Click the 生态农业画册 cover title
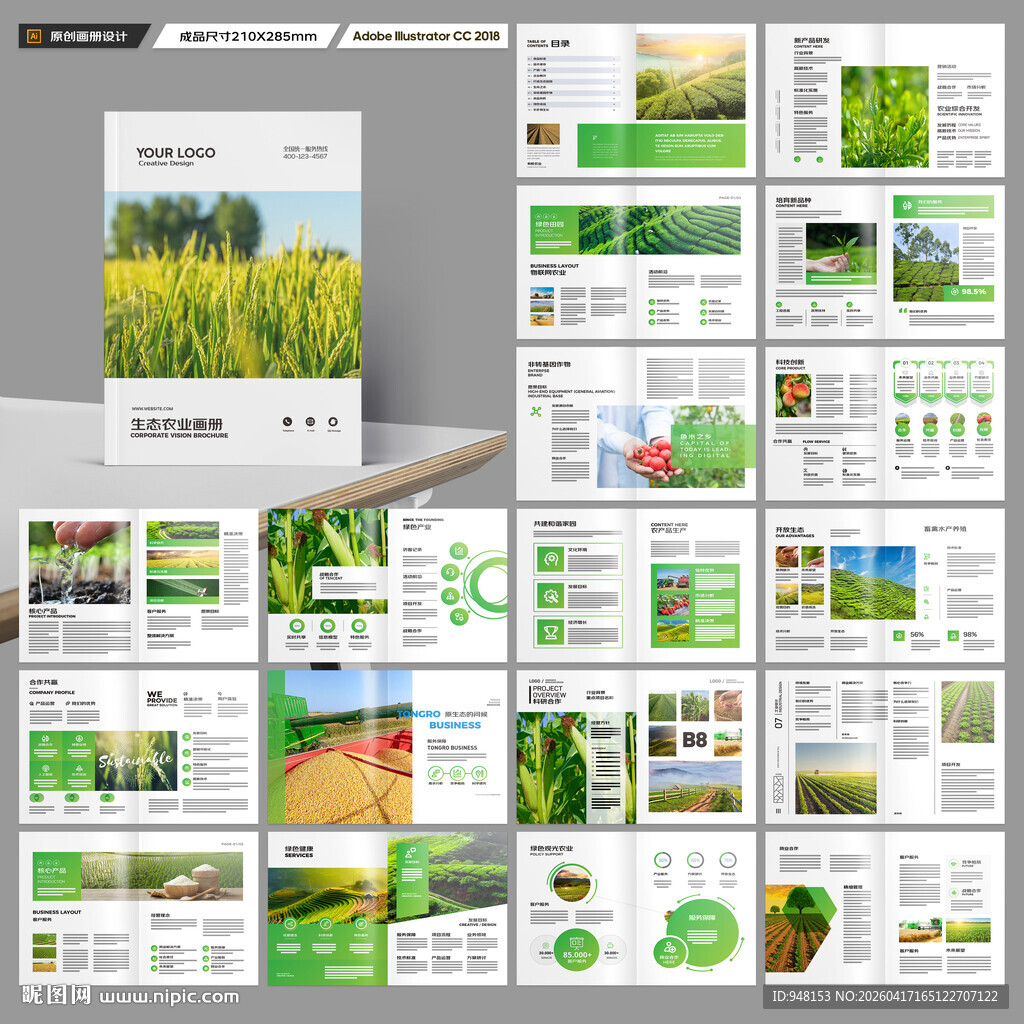The width and height of the screenshot is (1024, 1024). [176, 424]
